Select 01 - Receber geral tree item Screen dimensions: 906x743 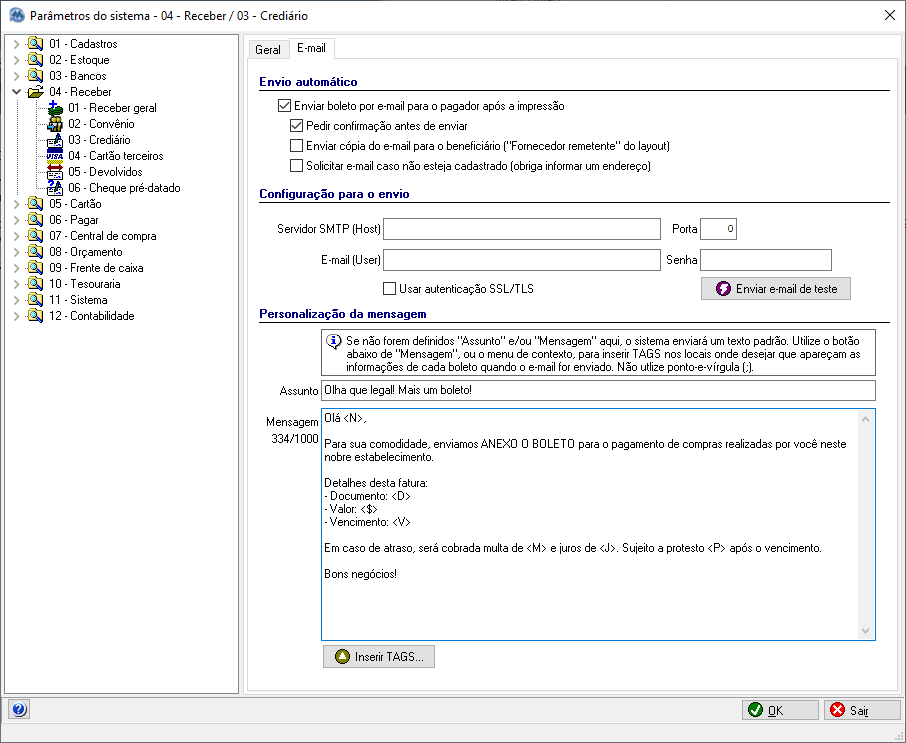[112, 108]
